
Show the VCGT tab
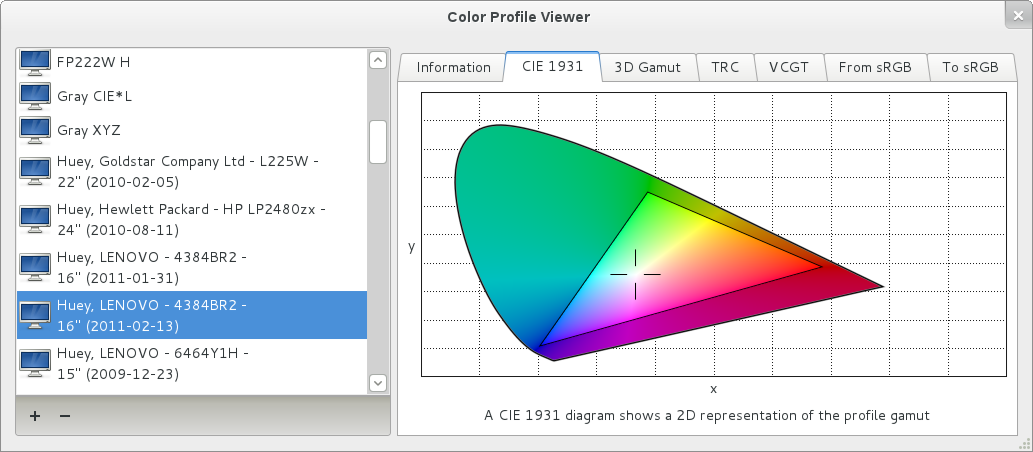[x=789, y=67]
